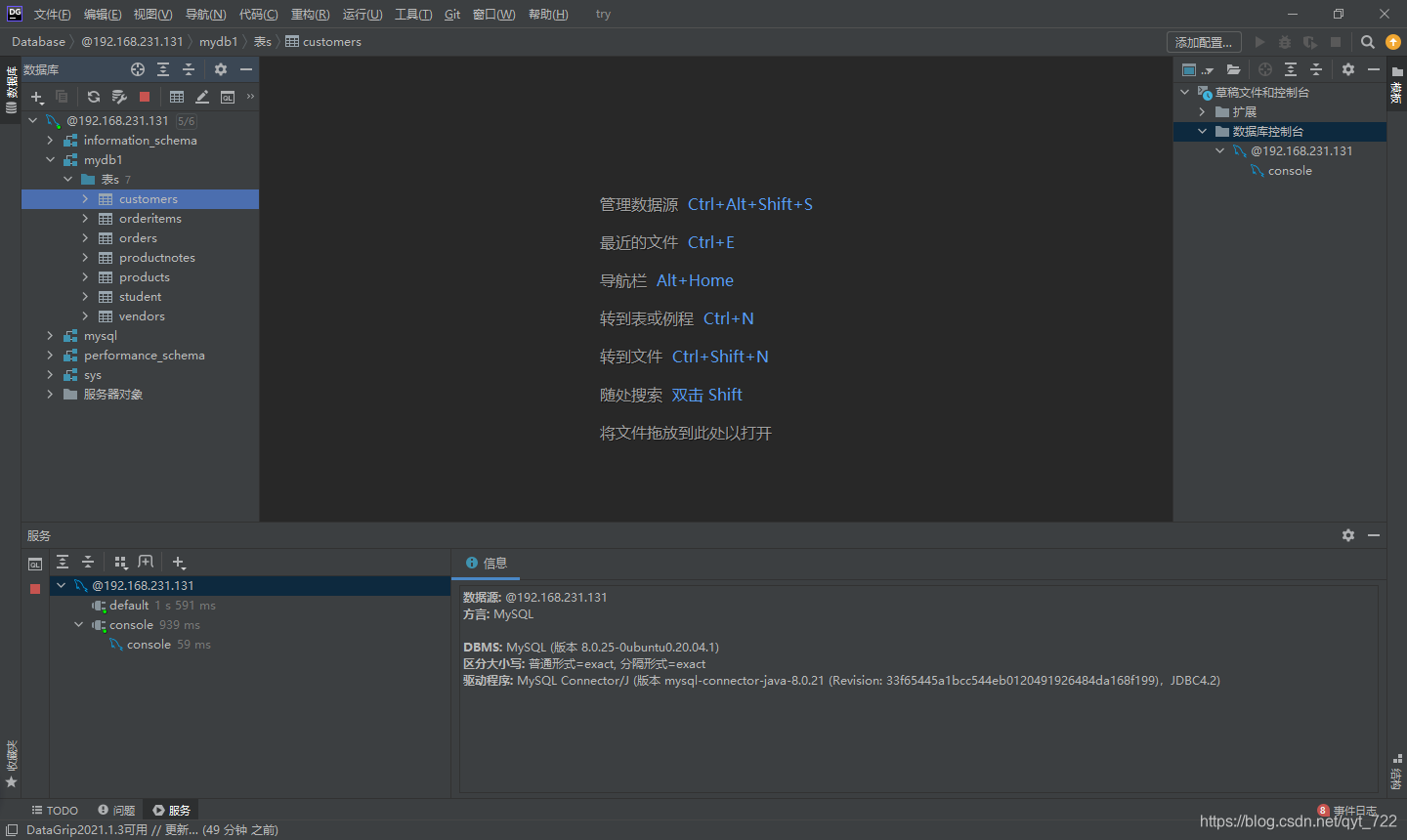Open the 文件(F) menu
Image resolution: width=1407 pixels, height=840 pixels.
(53, 14)
